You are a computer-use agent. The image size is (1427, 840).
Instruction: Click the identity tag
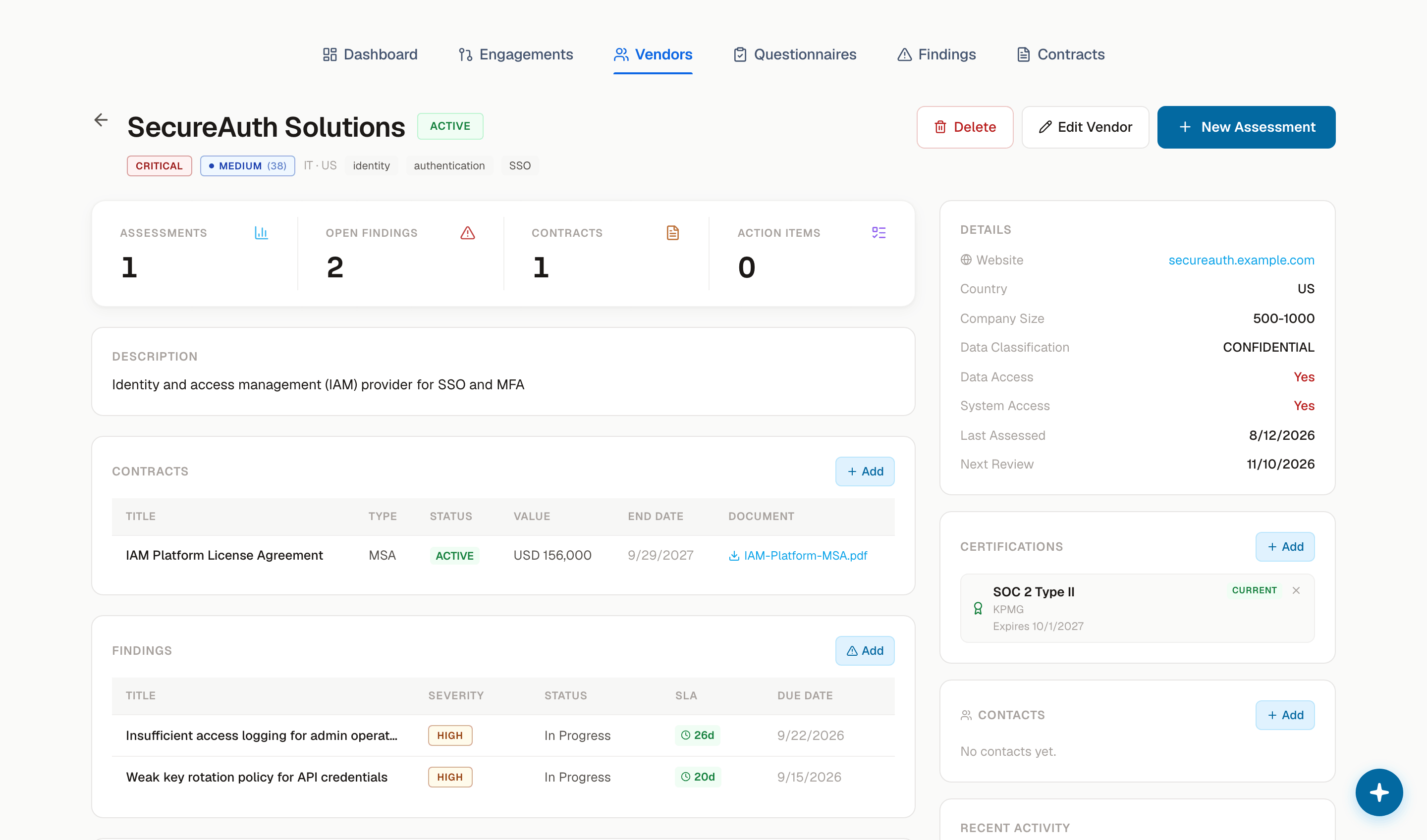click(x=372, y=166)
